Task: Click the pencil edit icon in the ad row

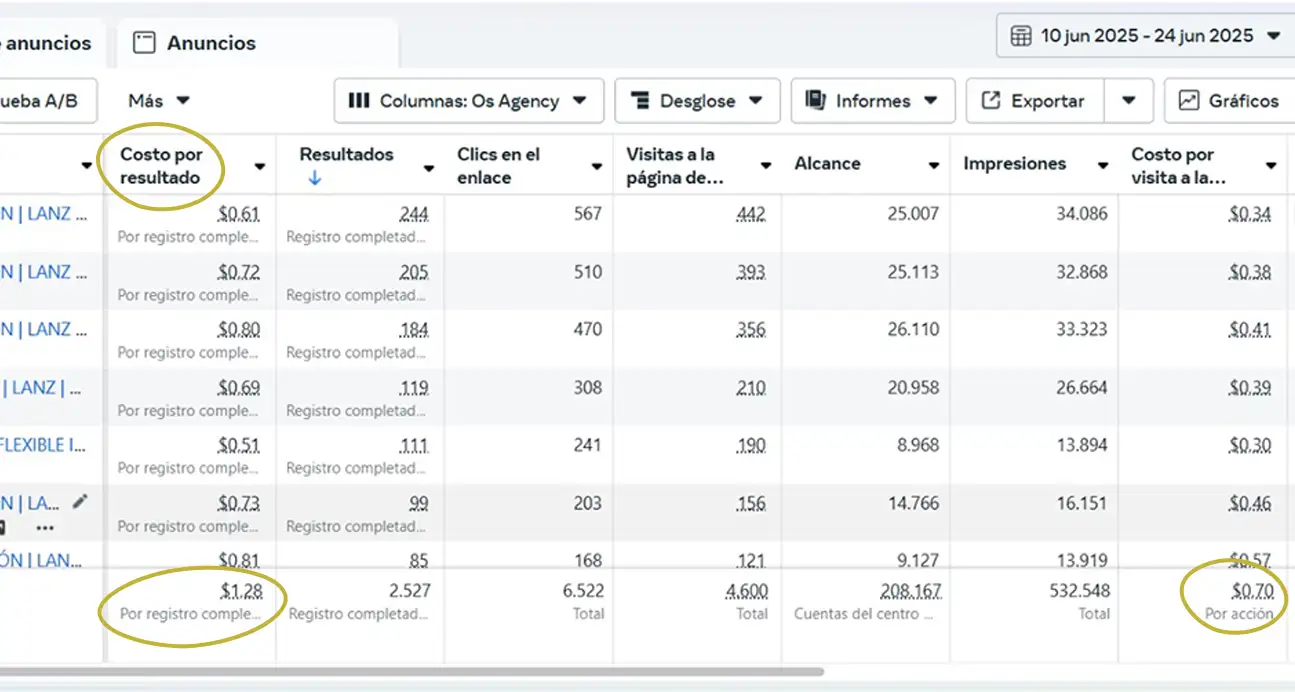Action: click(x=80, y=502)
